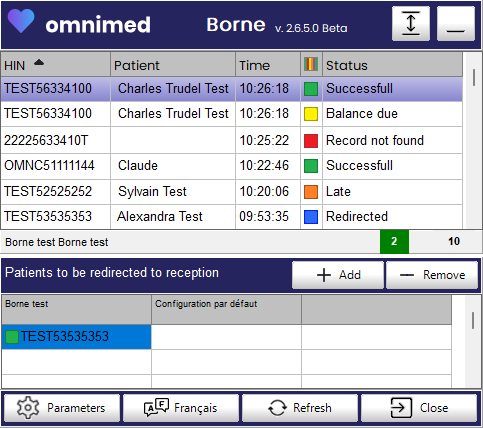The image size is (483, 428).
Task: Click the Balance due status text
Action: [362, 114]
